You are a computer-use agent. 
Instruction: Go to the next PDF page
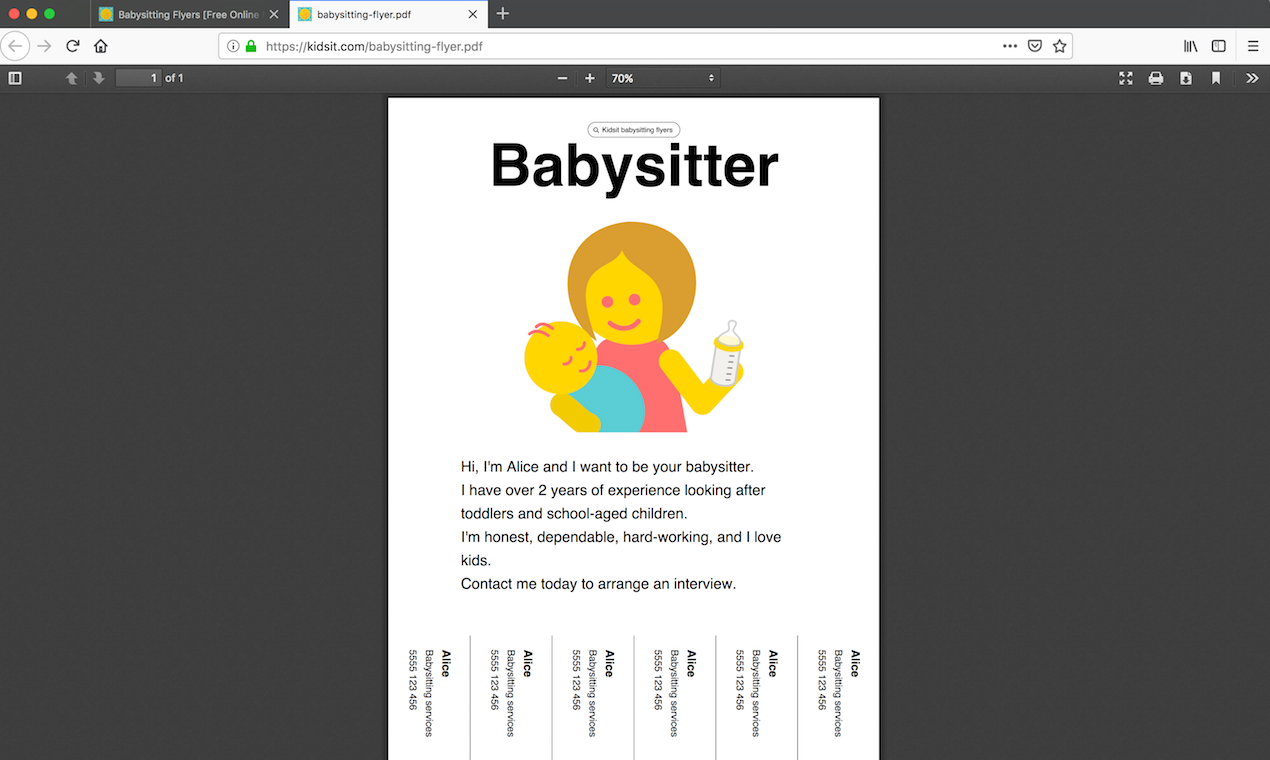pos(98,77)
